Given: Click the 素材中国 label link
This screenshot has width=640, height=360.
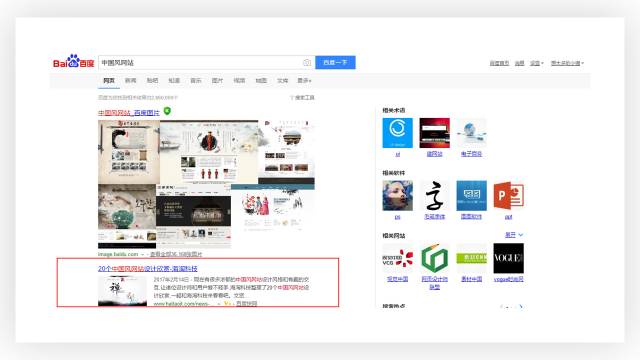Looking at the screenshot, I should pos(471,279).
